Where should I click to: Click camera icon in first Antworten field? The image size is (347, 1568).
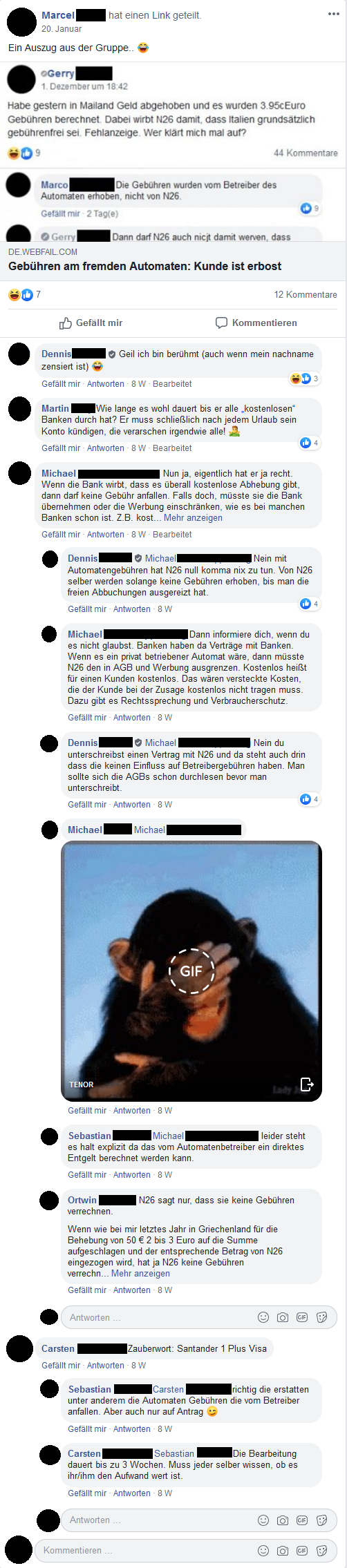[x=283, y=1317]
